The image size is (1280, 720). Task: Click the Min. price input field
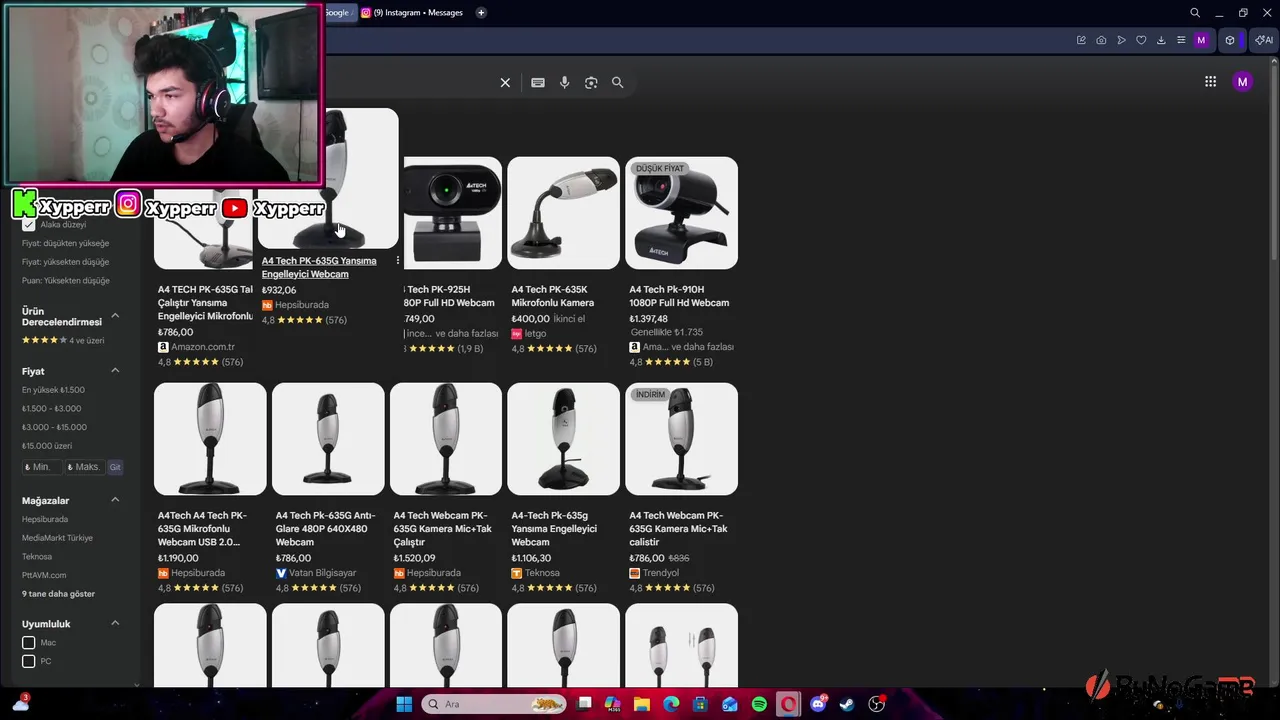tap(41, 467)
